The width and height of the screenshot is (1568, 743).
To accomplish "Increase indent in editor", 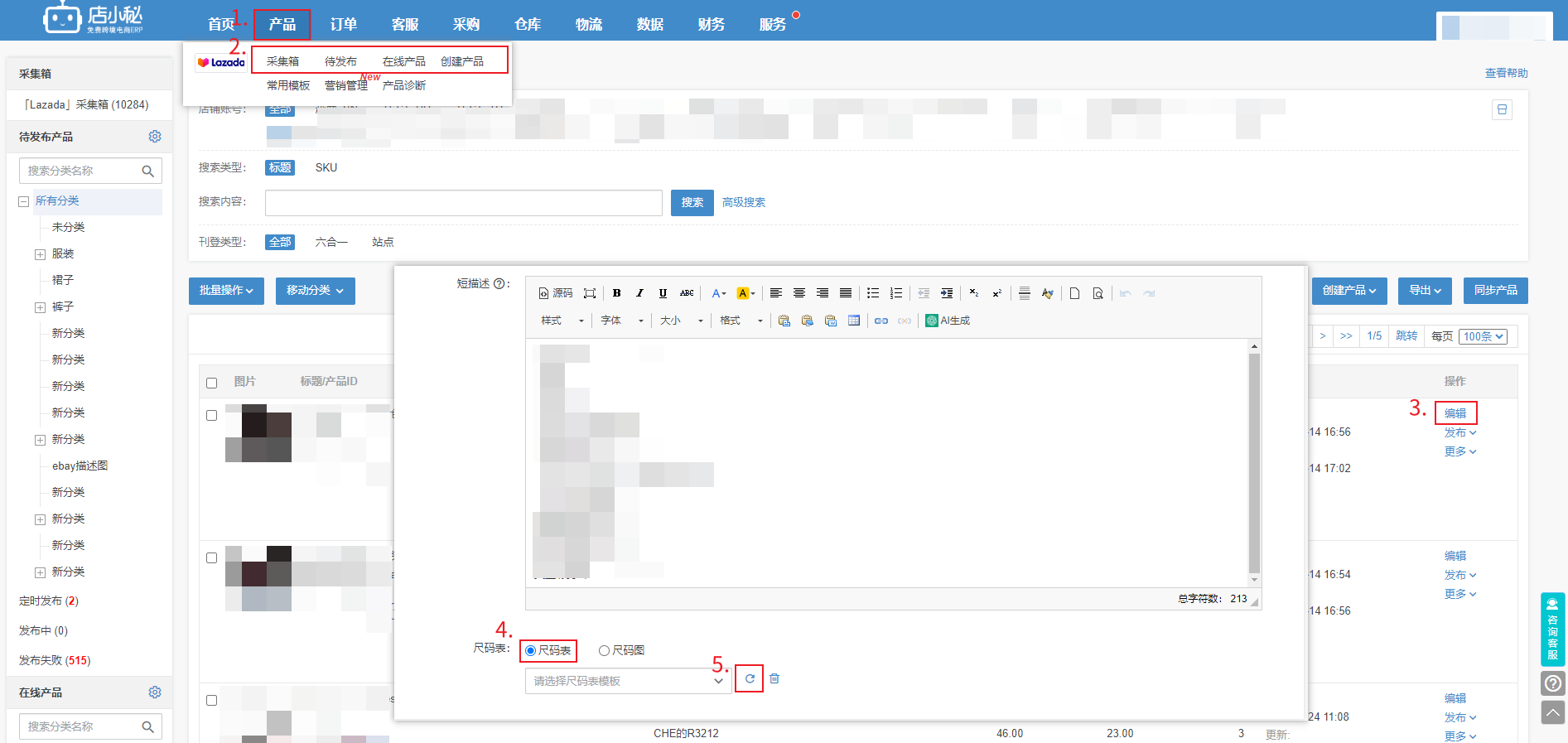I will pyautogui.click(x=947, y=293).
